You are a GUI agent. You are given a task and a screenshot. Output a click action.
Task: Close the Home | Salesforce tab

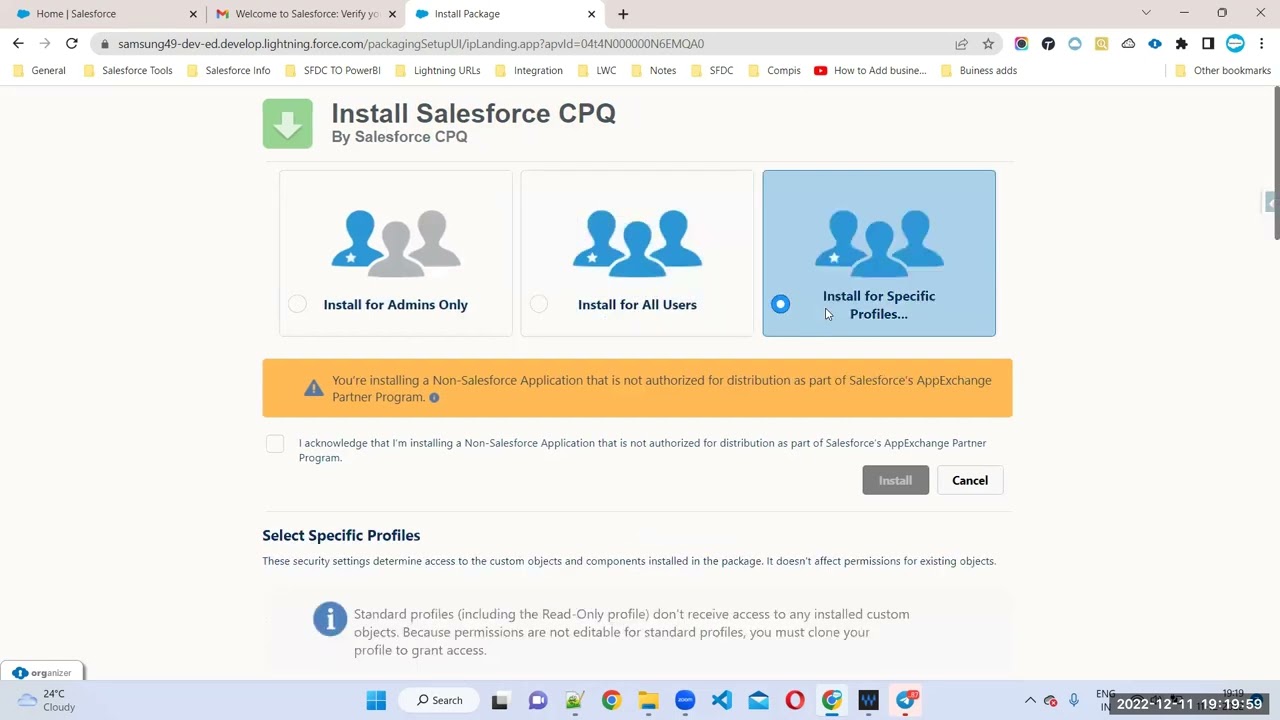tap(193, 14)
